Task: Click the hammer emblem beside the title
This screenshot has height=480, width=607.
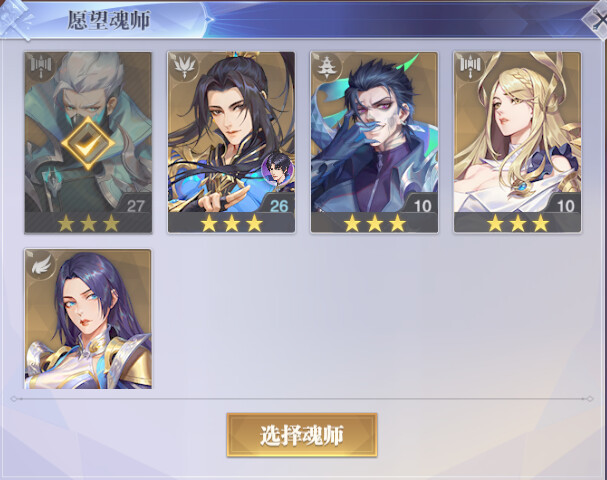Action: click(15, 19)
